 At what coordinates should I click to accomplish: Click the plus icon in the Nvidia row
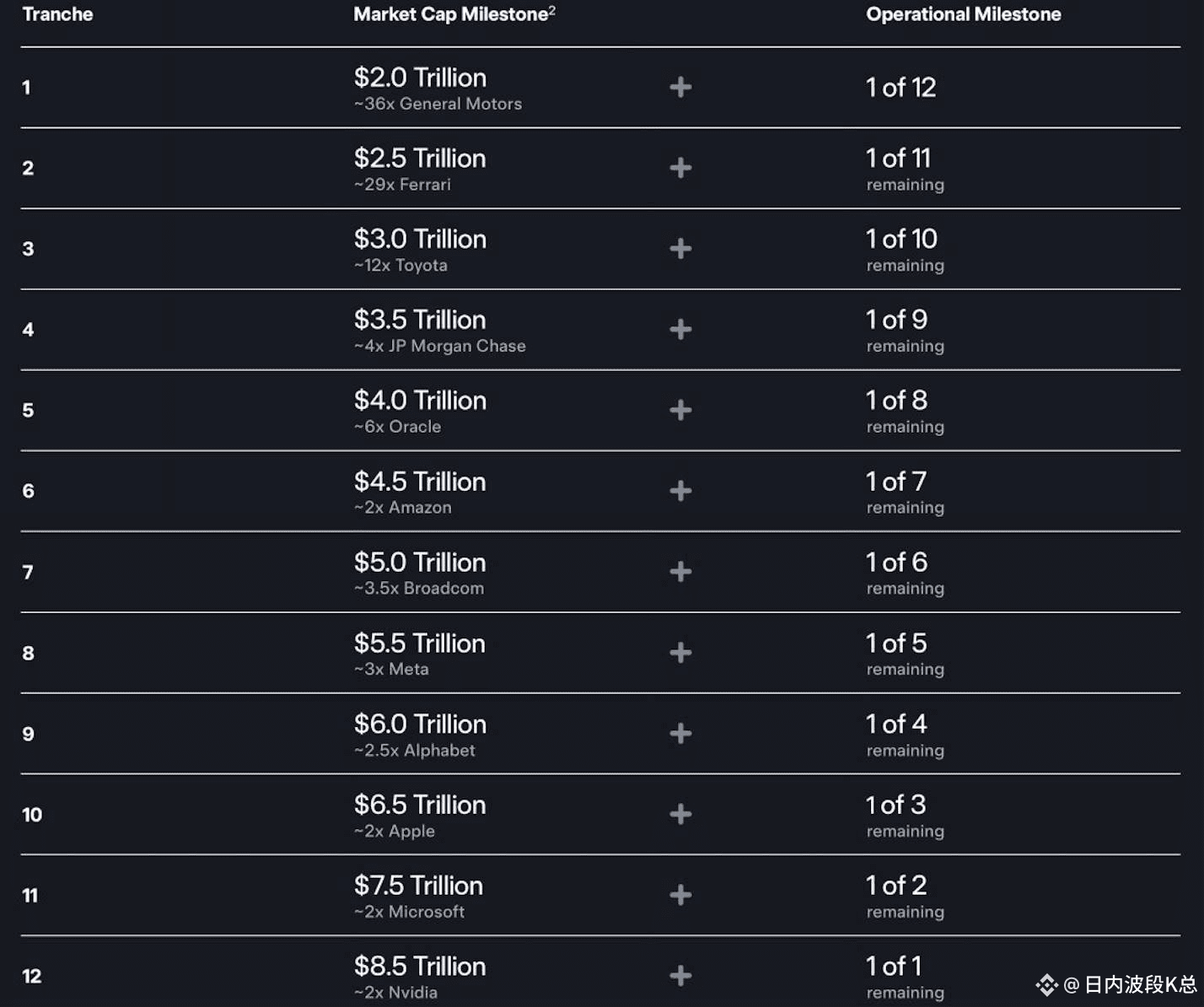pos(680,976)
